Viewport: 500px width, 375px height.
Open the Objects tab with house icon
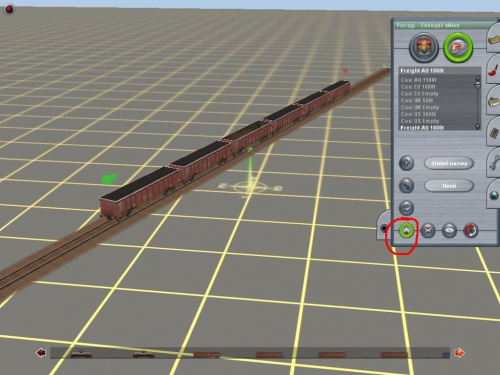[x=494, y=101]
